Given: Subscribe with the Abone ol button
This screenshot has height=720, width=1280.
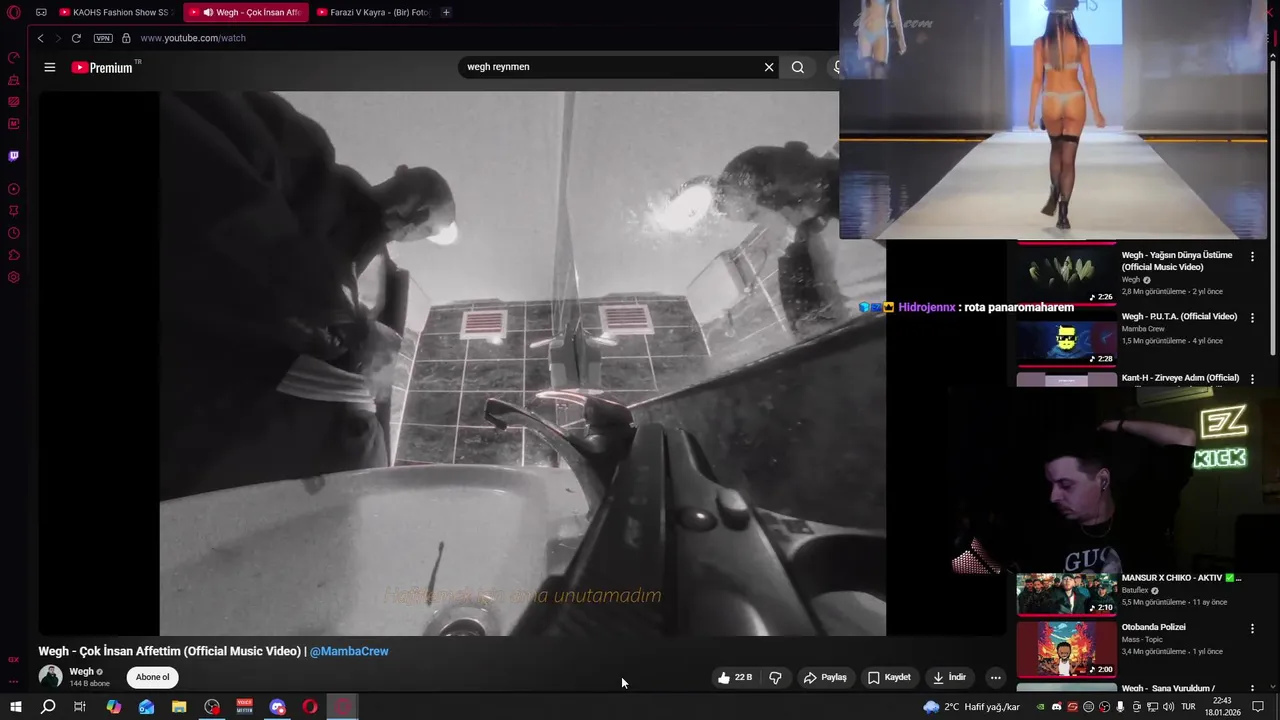Looking at the screenshot, I should coord(153,677).
